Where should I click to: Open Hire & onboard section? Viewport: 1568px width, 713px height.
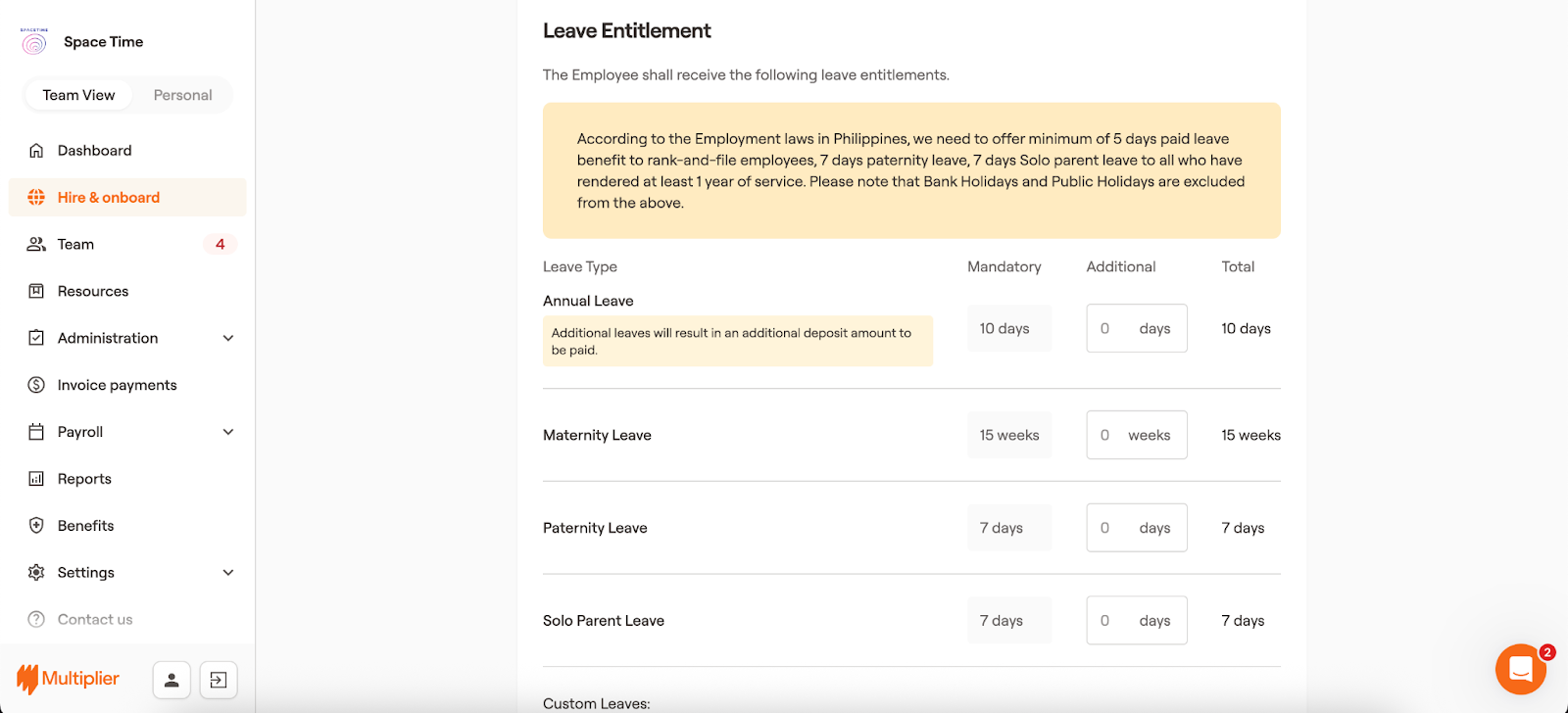tap(108, 198)
